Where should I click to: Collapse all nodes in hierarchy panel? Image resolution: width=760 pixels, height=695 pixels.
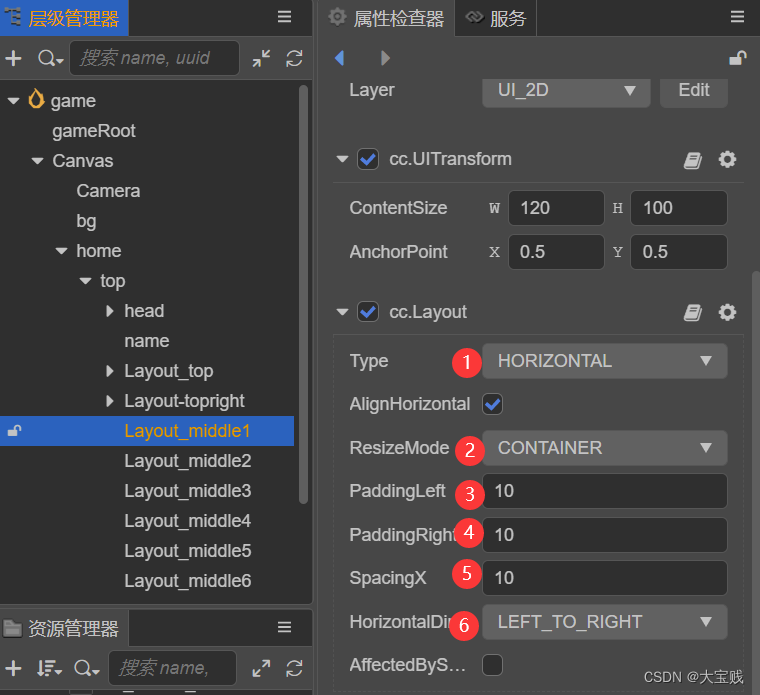coord(261,58)
